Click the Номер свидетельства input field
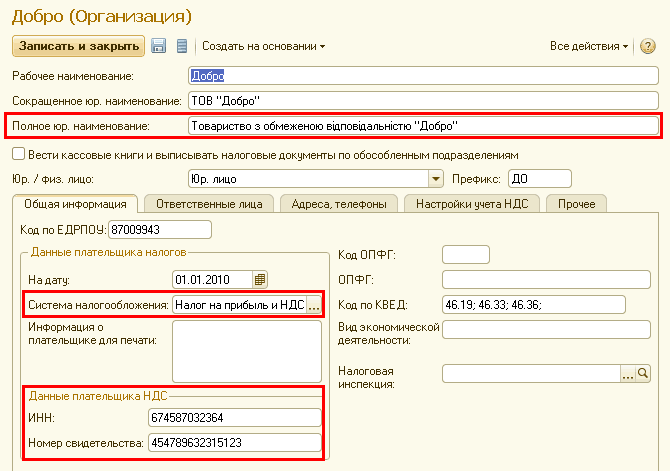 (234, 442)
